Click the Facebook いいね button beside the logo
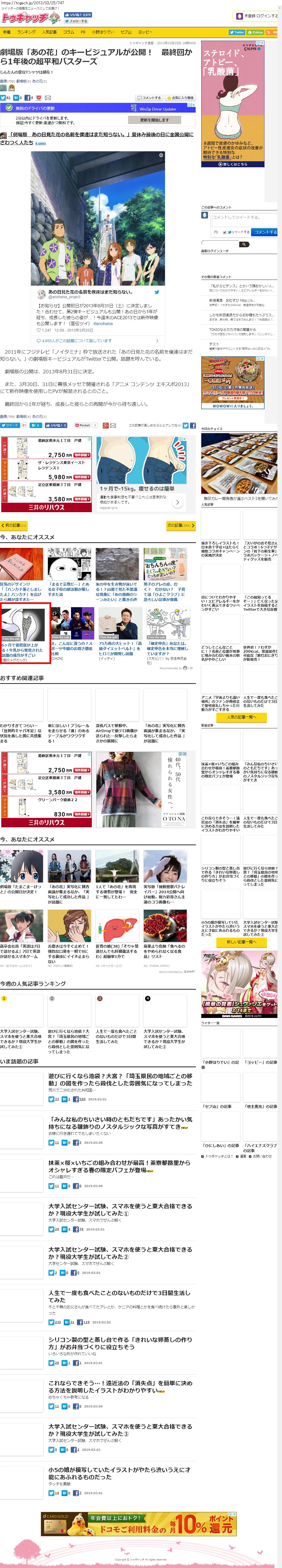Image resolution: width=282 pixels, height=1568 pixels. (78, 15)
